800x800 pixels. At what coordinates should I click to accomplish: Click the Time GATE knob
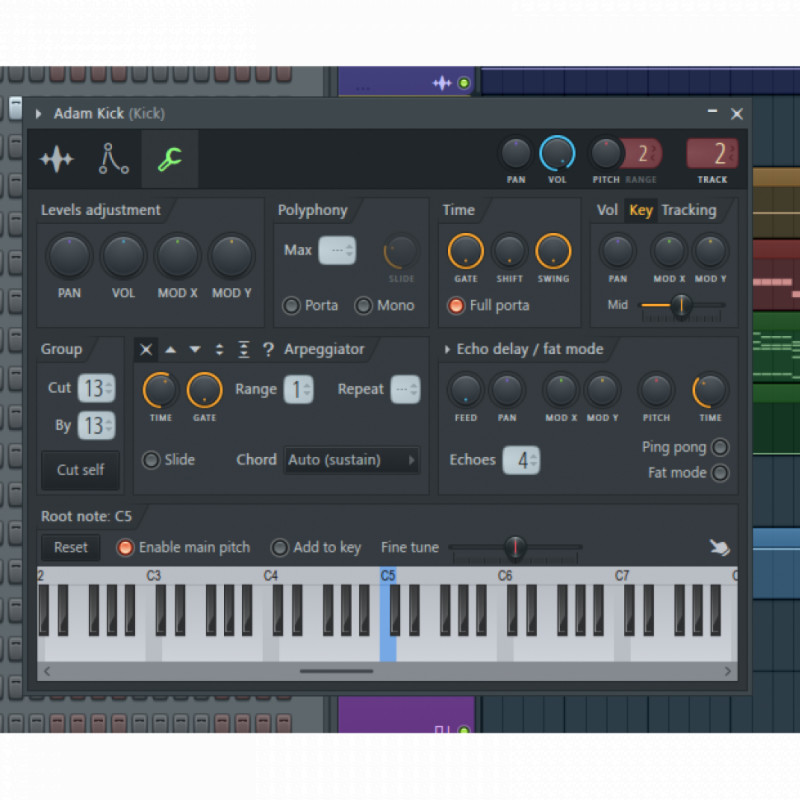(465, 251)
